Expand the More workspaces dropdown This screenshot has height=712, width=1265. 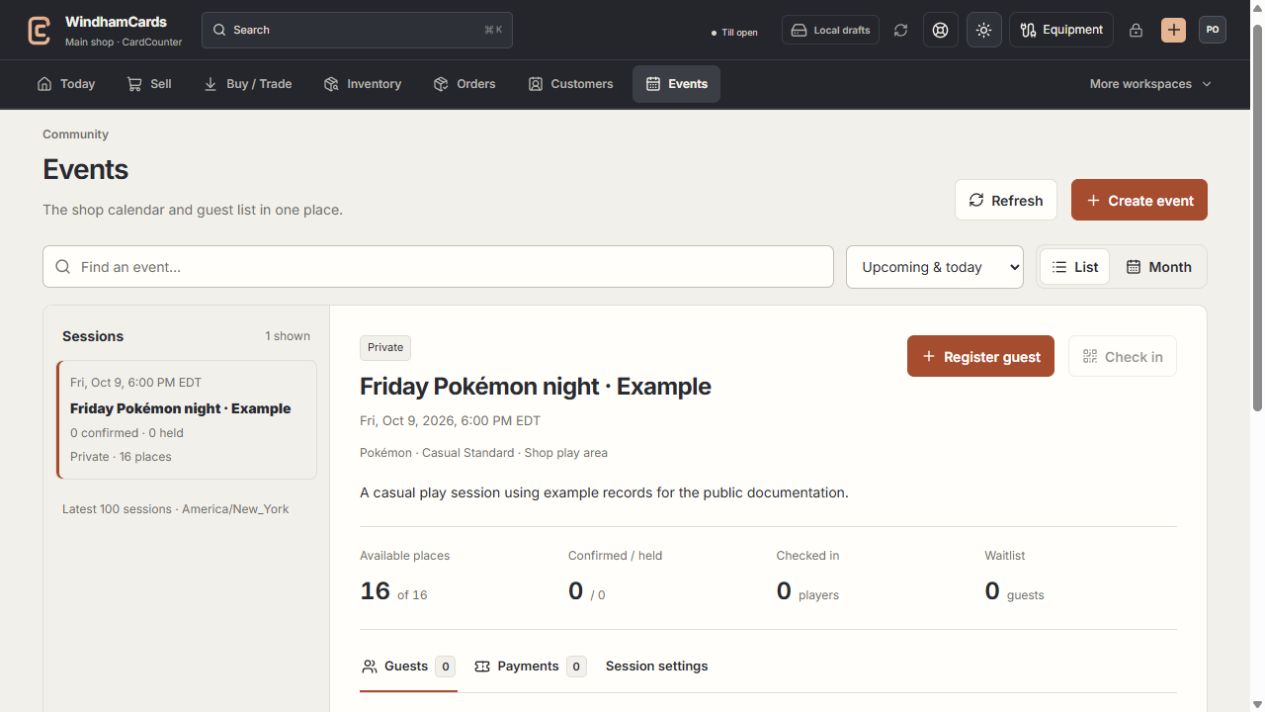tap(1151, 84)
